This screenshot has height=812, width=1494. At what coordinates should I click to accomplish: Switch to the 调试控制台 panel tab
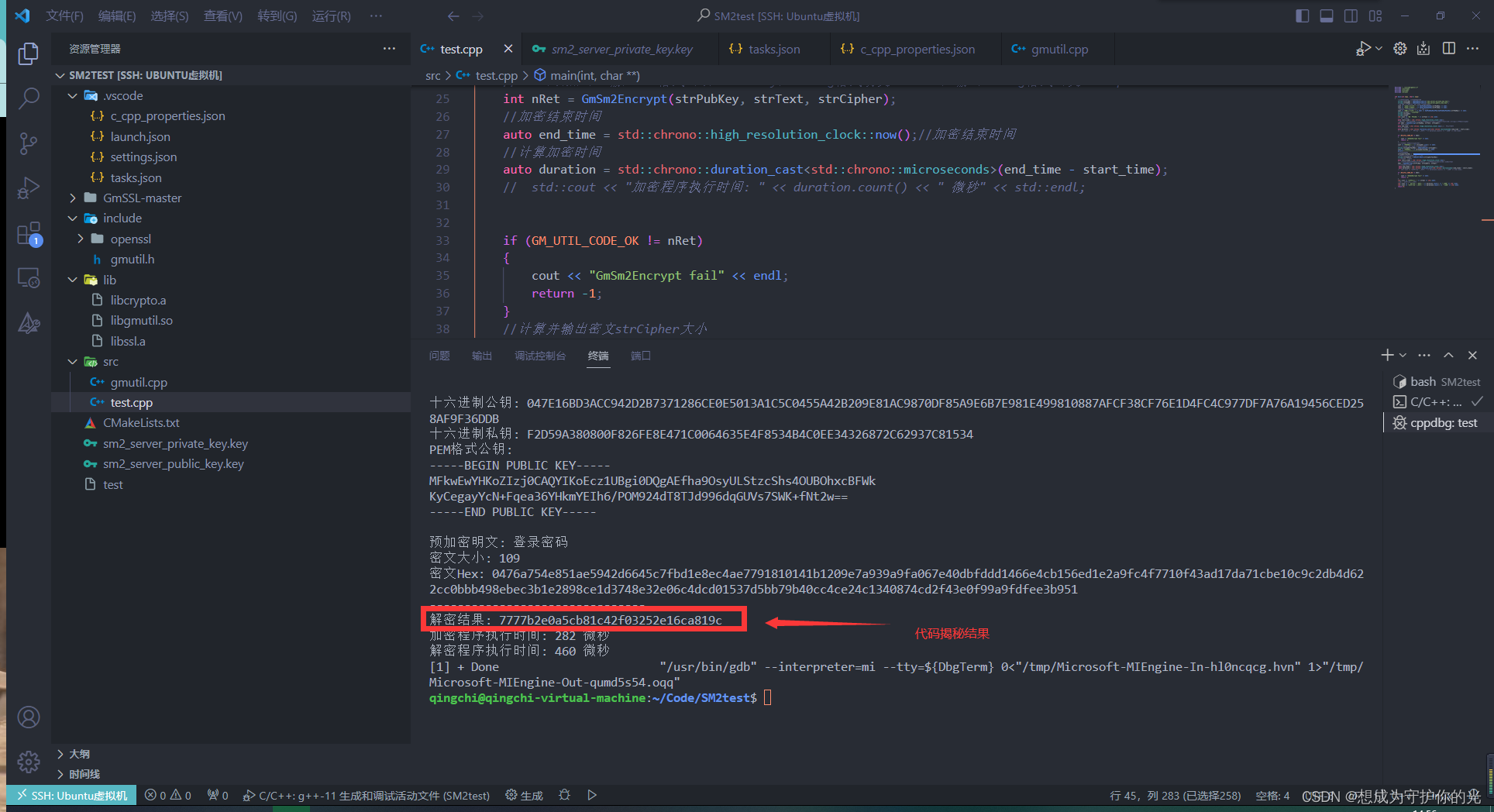(540, 356)
